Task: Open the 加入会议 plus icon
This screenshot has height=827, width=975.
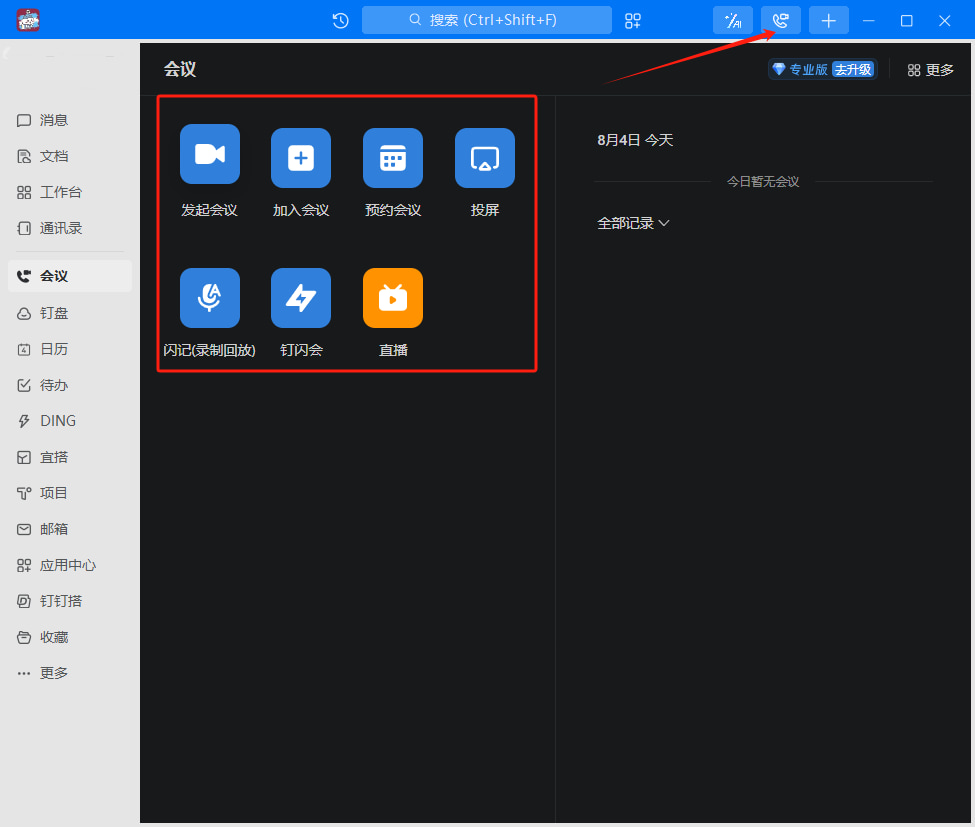Action: click(301, 158)
